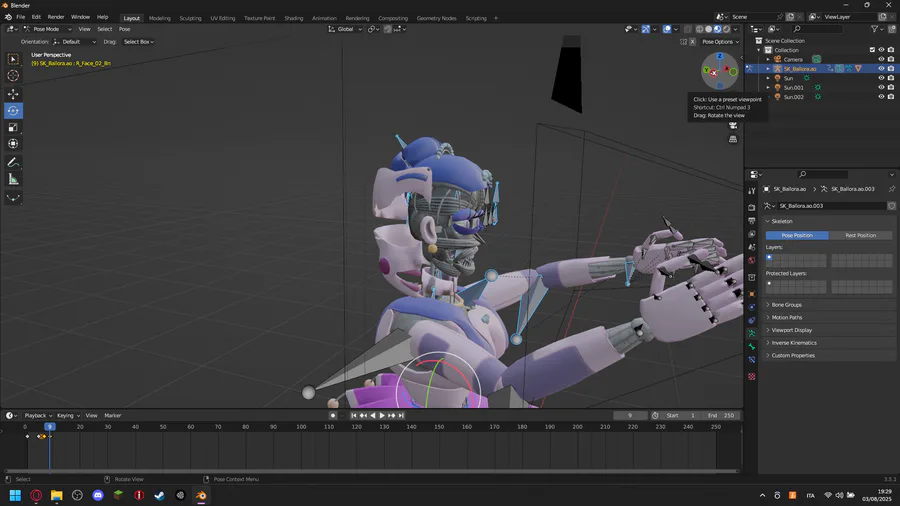Toggle visibility of Sun.002

click(x=881, y=97)
